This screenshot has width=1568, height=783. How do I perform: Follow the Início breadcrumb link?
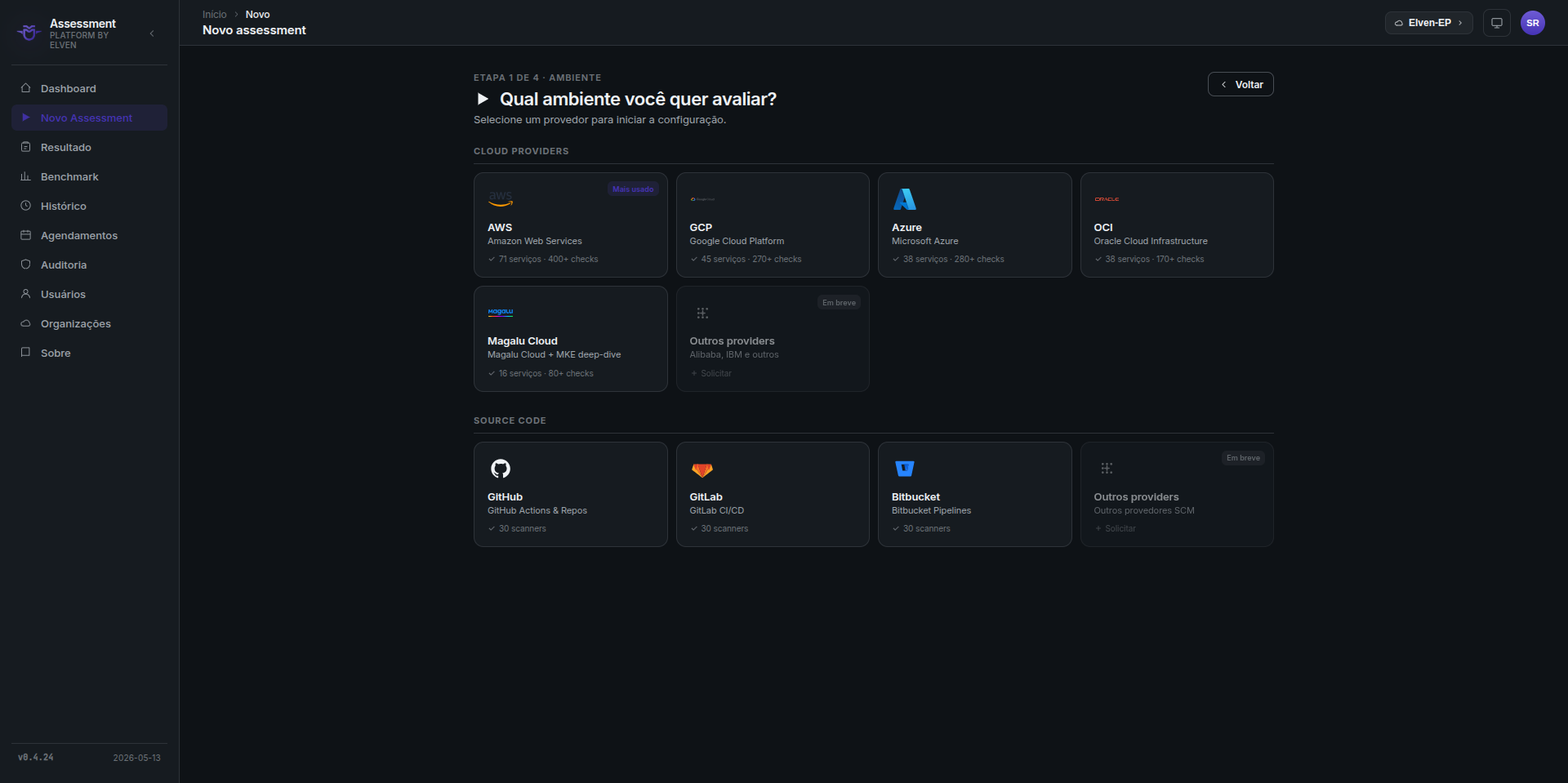(215, 15)
